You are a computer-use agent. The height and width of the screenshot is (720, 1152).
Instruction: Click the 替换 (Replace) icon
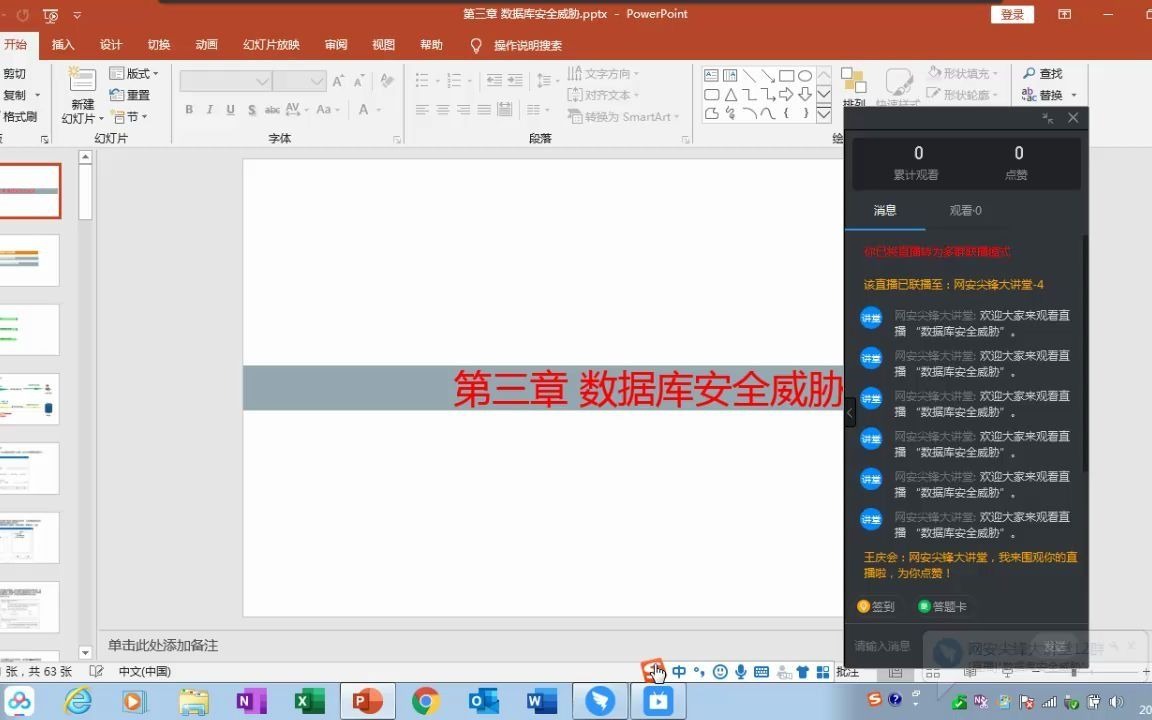pyautogui.click(x=1048, y=93)
